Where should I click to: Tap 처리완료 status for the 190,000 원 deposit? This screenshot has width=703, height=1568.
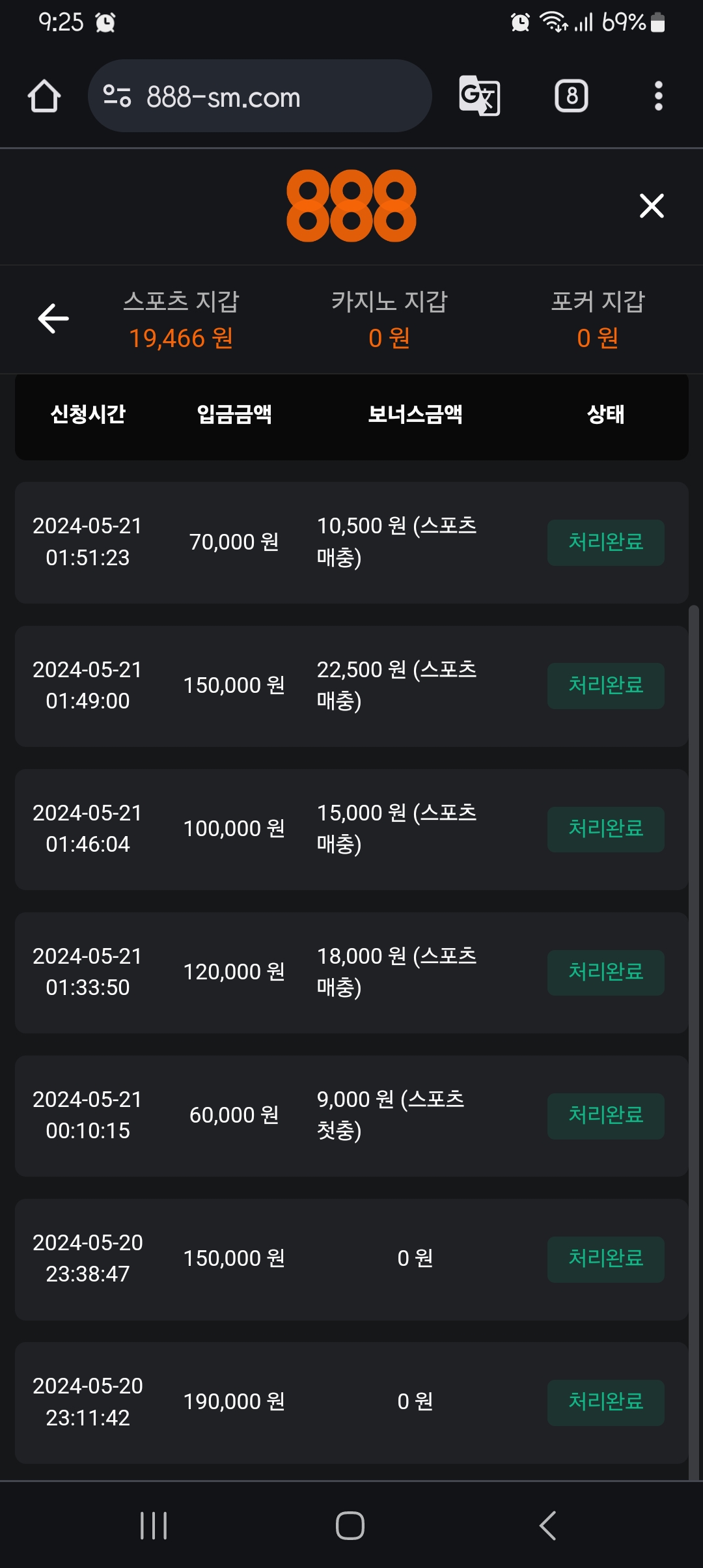pos(605,1402)
